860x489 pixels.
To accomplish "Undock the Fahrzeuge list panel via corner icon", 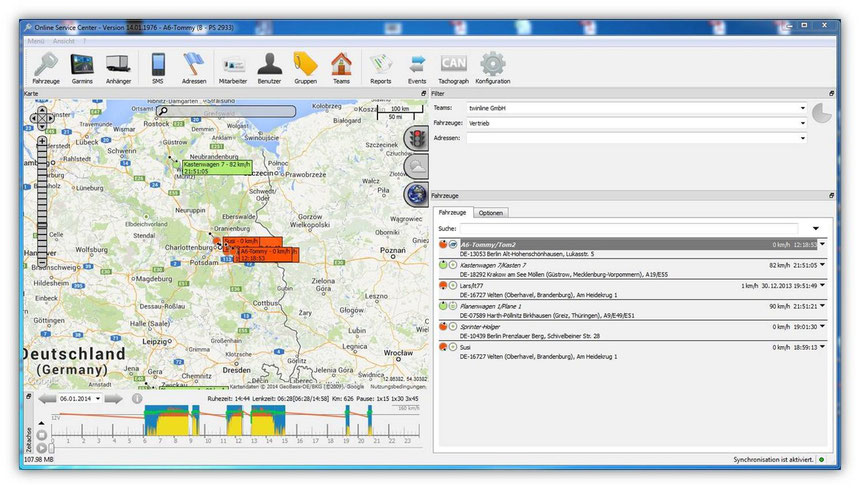I will coord(831,196).
